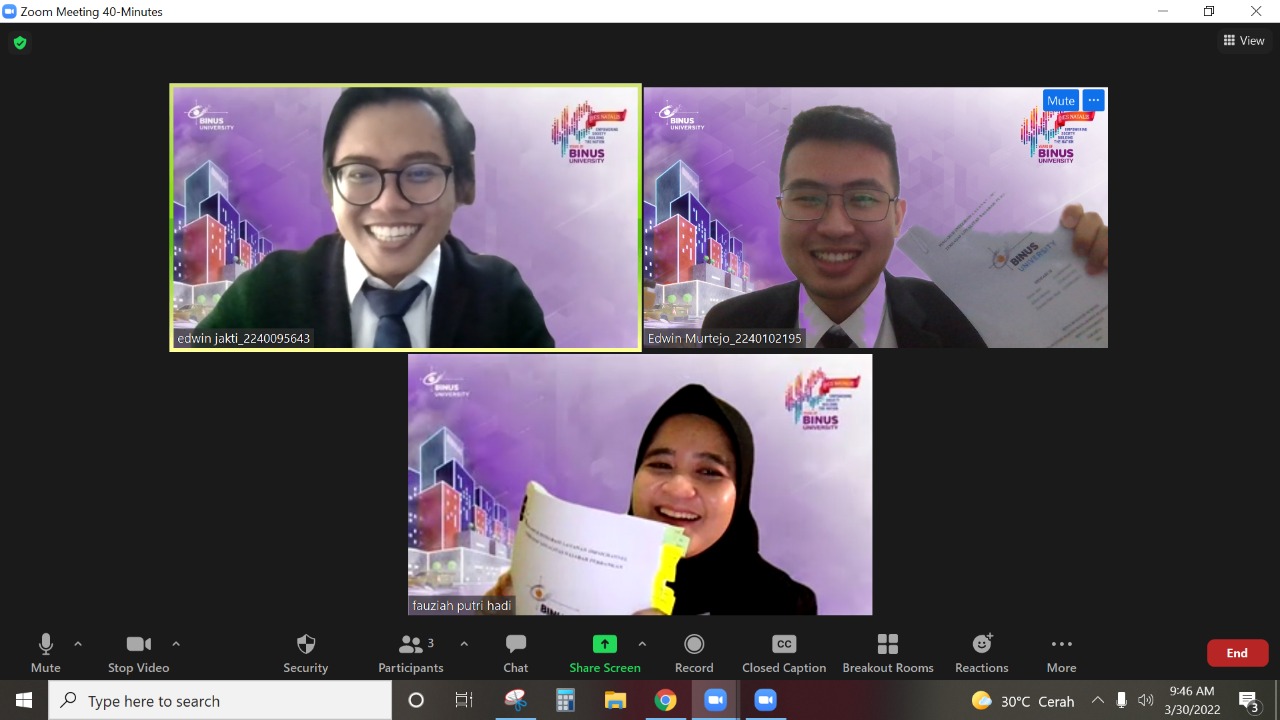Open the View layout menu
Image resolution: width=1280 pixels, height=720 pixels.
(x=1244, y=41)
